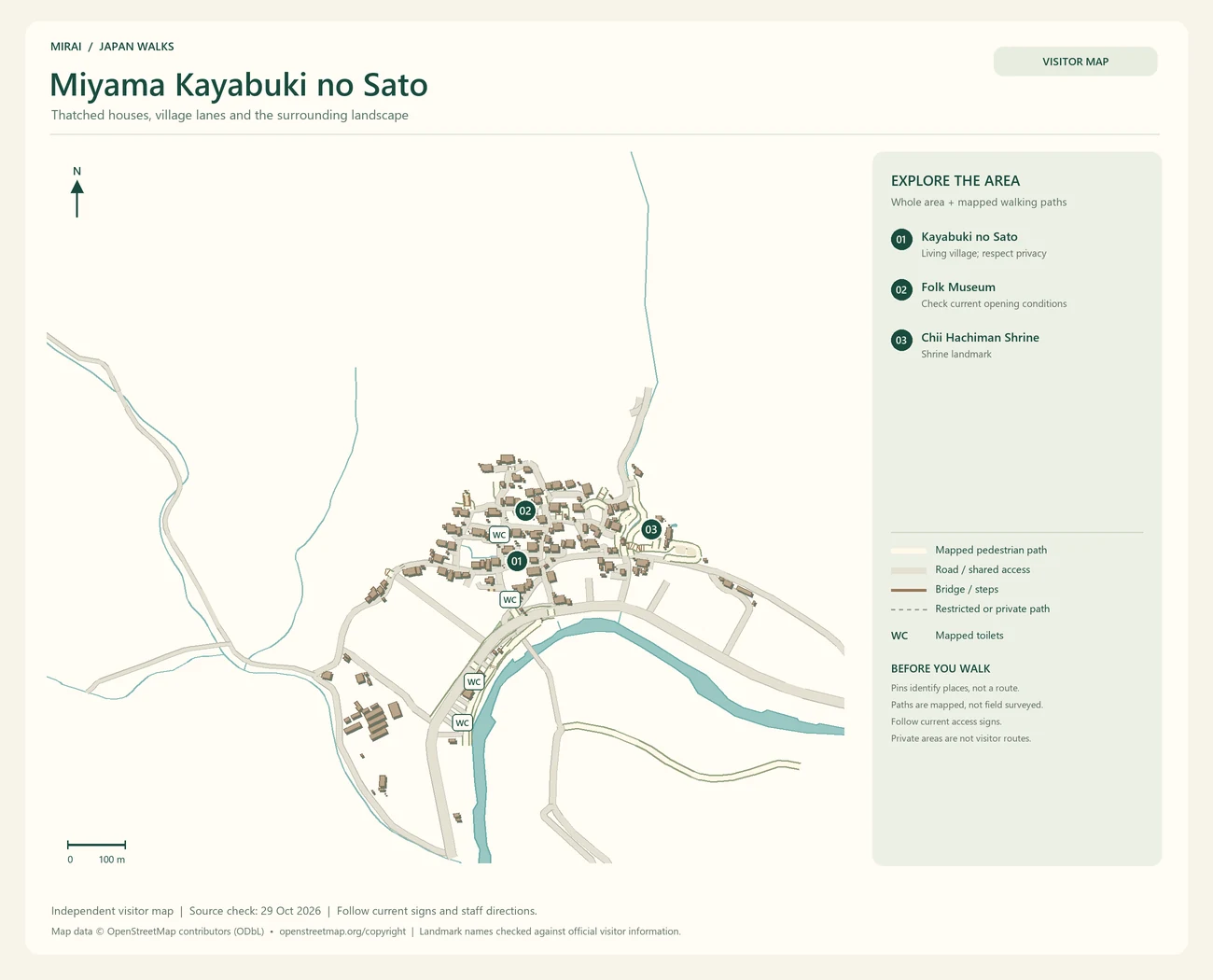The height and width of the screenshot is (980, 1213).
Task: Click the 'Living village; respect privacy' note
Action: pyautogui.click(x=983, y=254)
